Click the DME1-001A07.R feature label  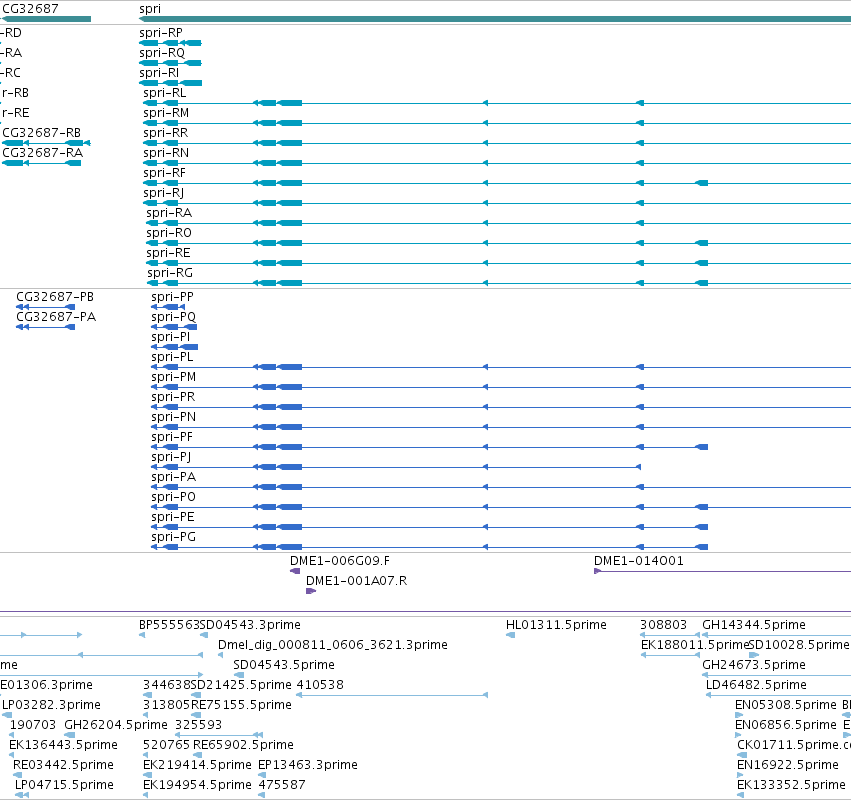click(x=356, y=581)
